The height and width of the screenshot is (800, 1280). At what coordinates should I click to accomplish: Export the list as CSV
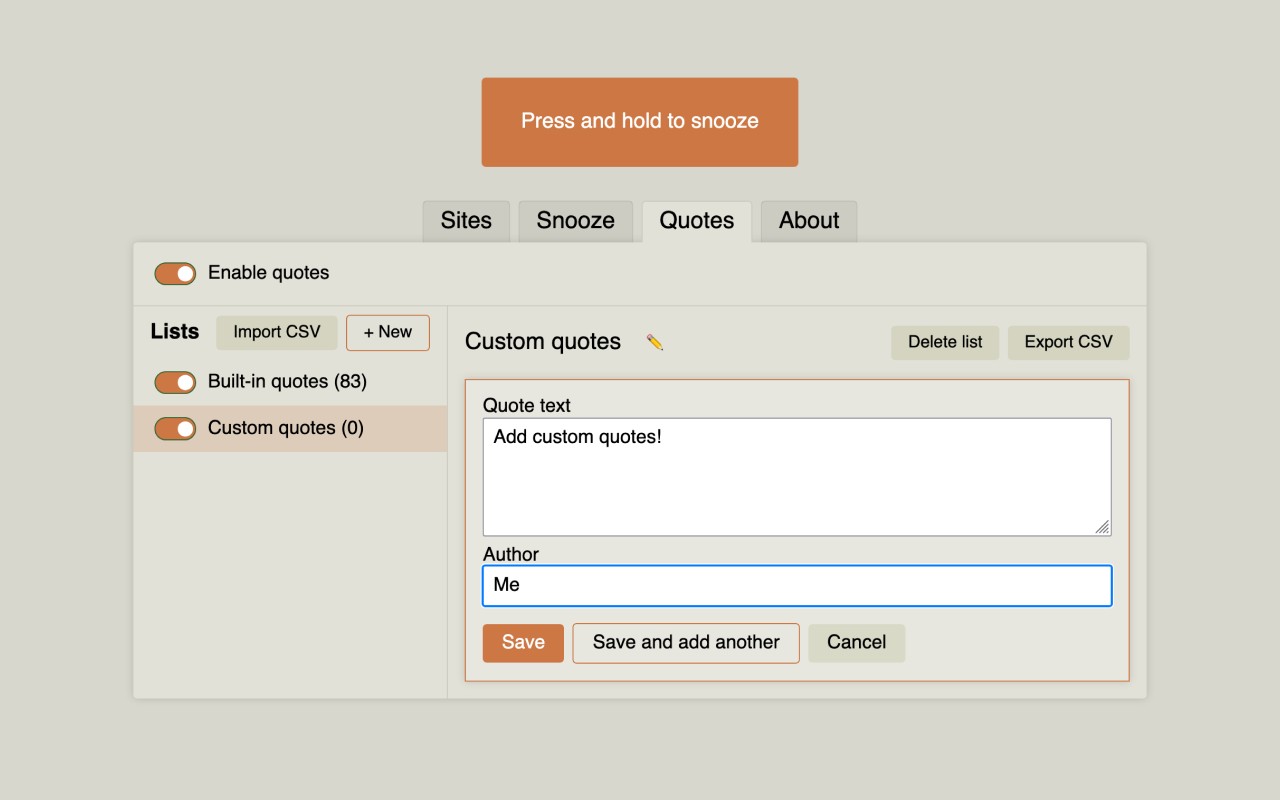point(1068,342)
